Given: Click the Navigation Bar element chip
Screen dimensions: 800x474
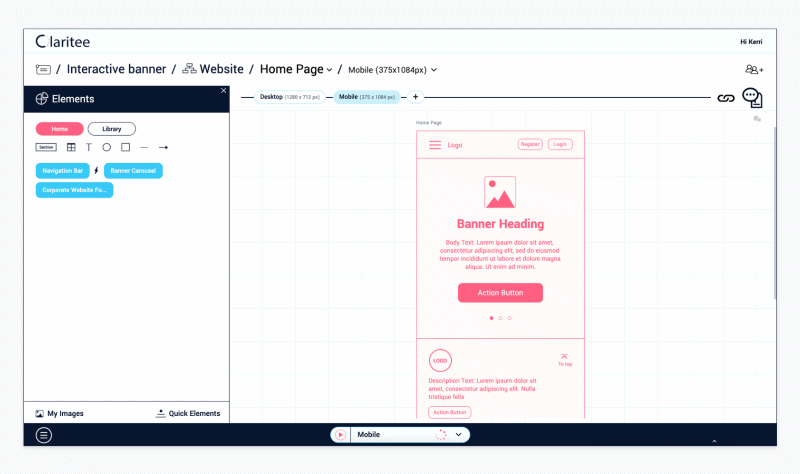Looking at the screenshot, I should (63, 171).
